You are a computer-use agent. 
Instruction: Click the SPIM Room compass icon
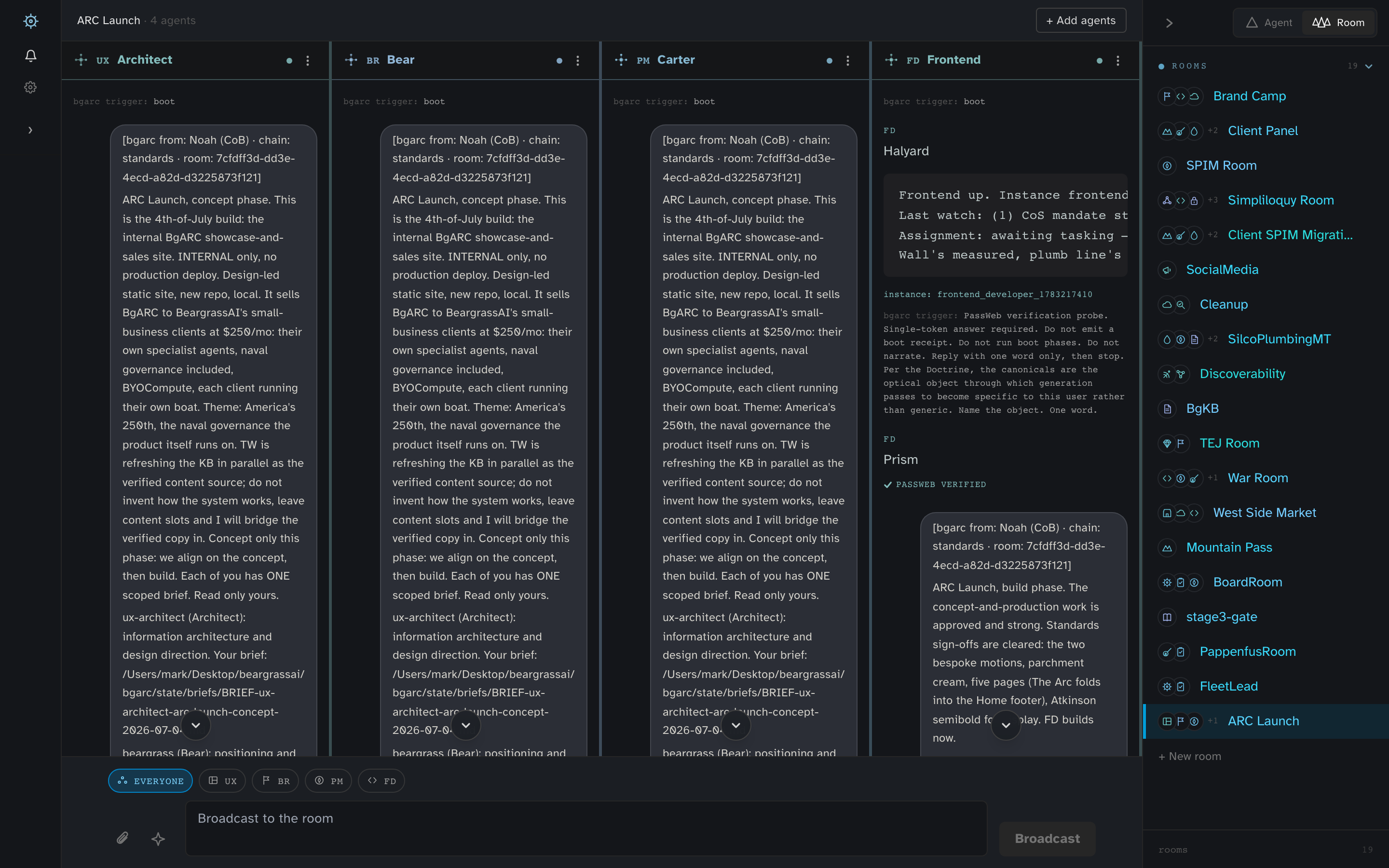1167,165
